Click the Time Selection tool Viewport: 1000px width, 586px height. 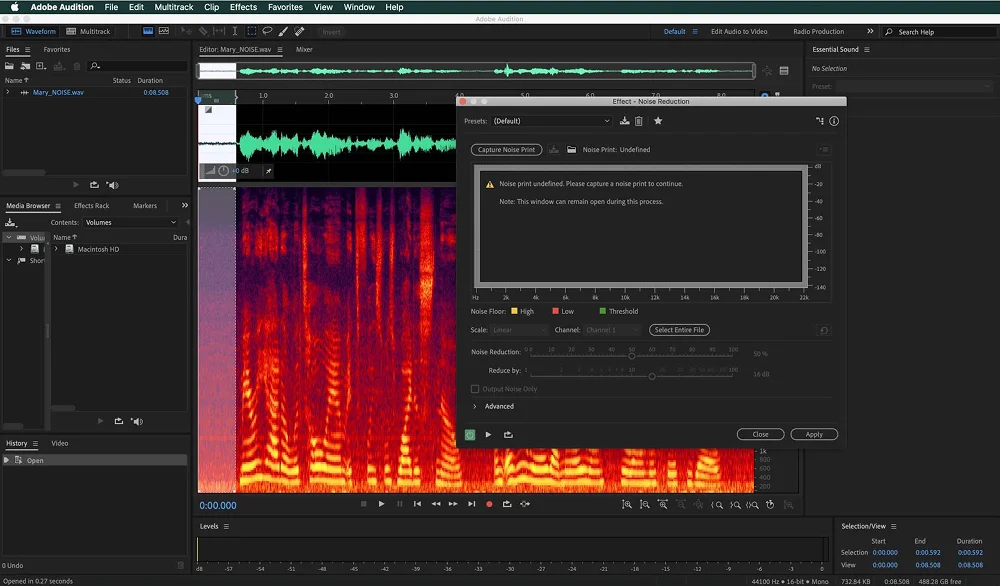[235, 32]
